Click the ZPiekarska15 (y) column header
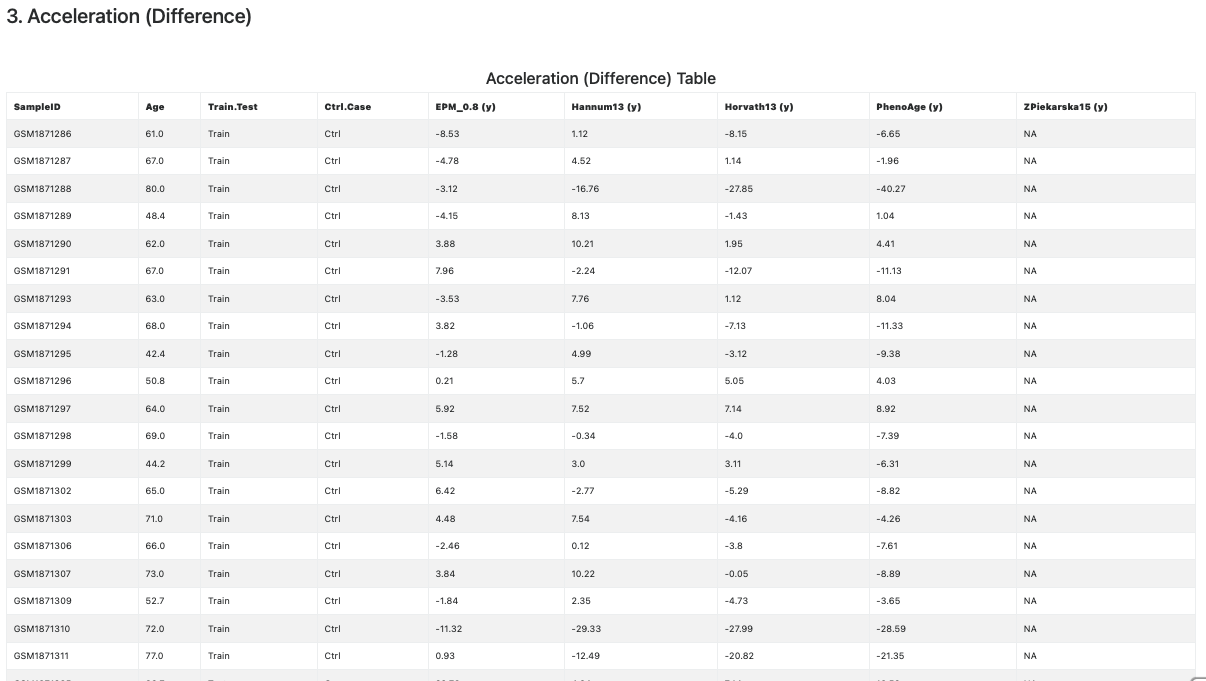Viewport: 1206px width, 681px height. tap(1065, 107)
